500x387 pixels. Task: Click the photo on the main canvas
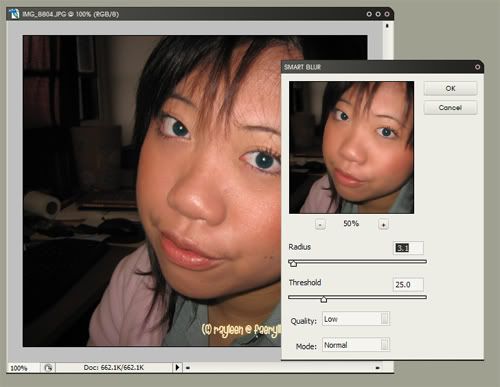(152, 191)
